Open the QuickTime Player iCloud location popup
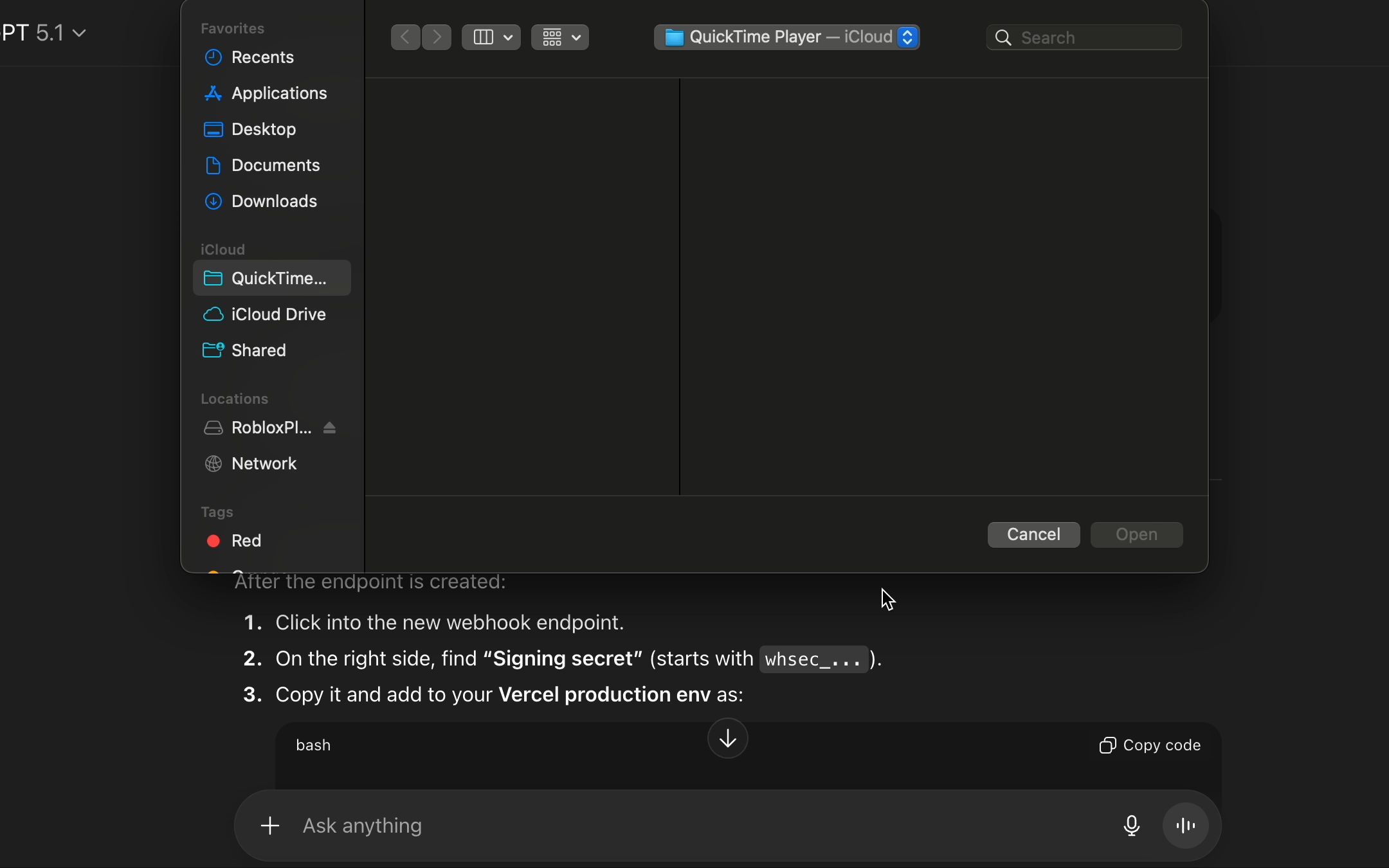This screenshot has width=1389, height=868. pos(786,37)
